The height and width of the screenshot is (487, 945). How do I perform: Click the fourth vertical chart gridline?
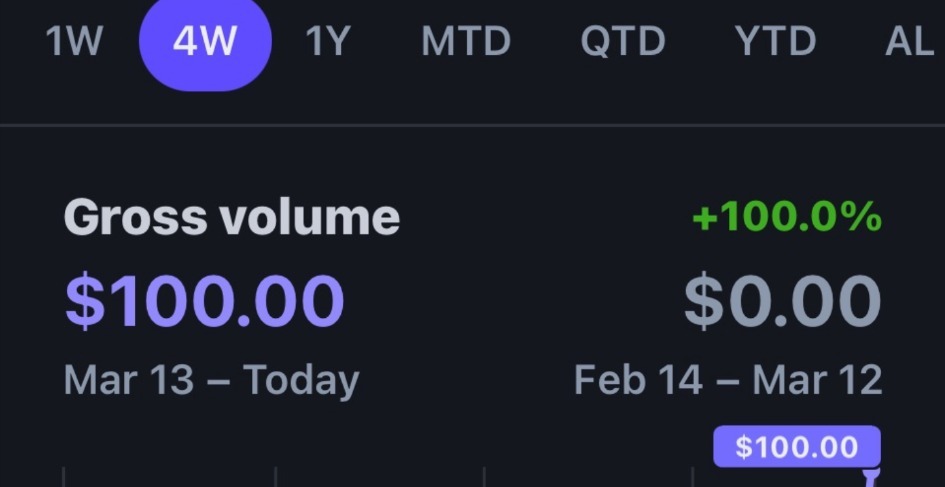pyautogui.click(x=694, y=476)
